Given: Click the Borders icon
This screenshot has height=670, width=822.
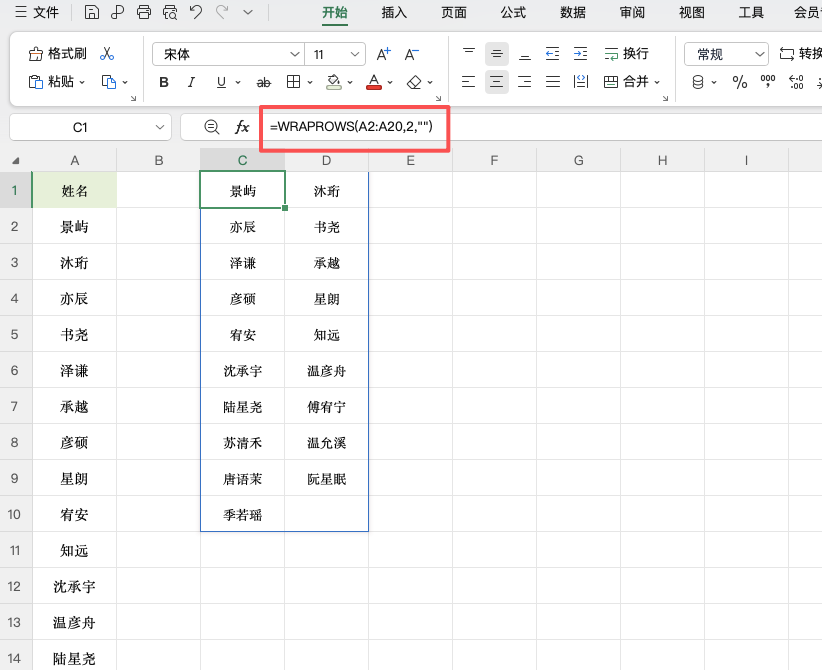Looking at the screenshot, I should 294,82.
